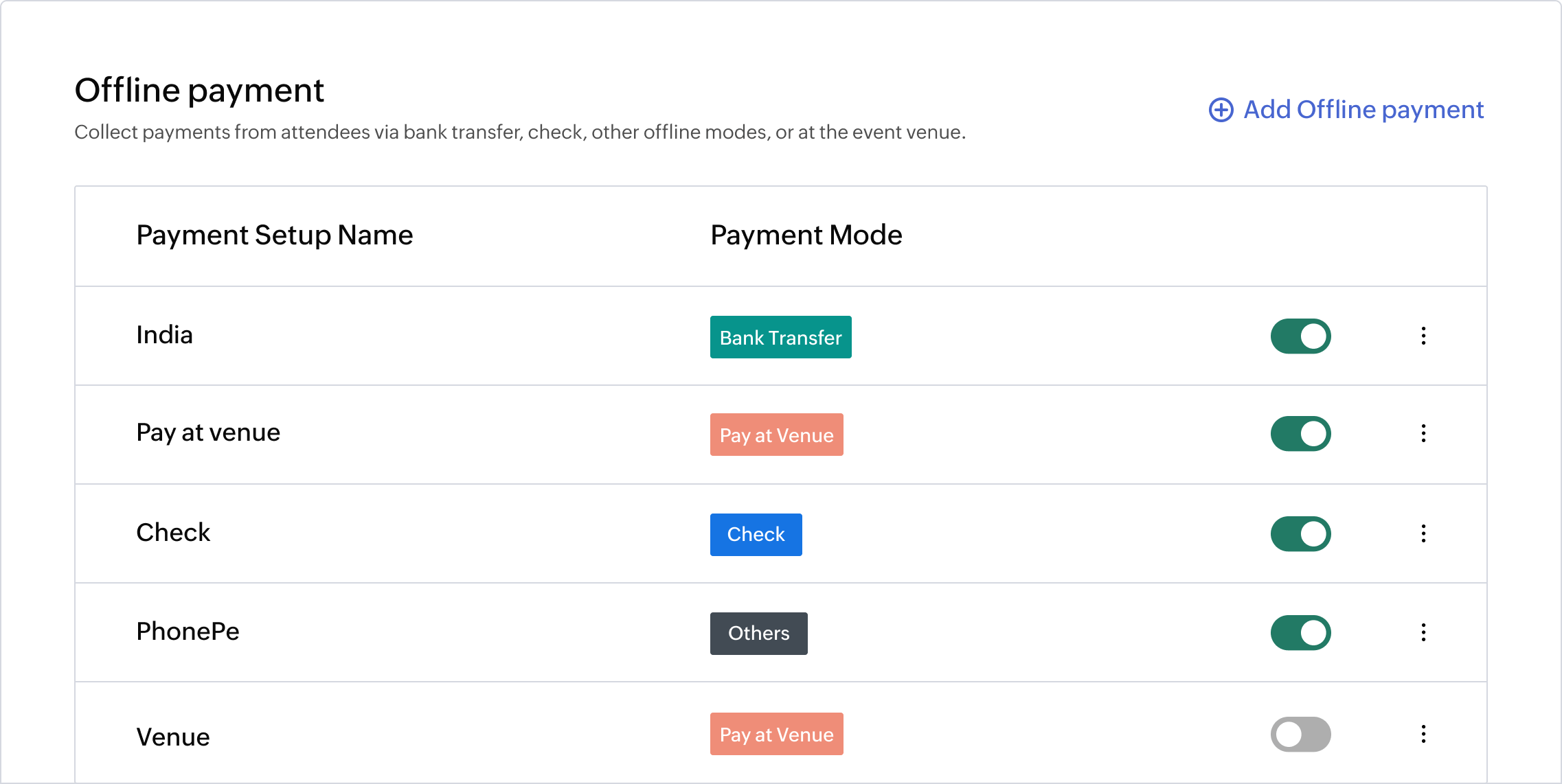1562x784 pixels.
Task: Click the Payment Setup Name column header
Action: pos(274,235)
